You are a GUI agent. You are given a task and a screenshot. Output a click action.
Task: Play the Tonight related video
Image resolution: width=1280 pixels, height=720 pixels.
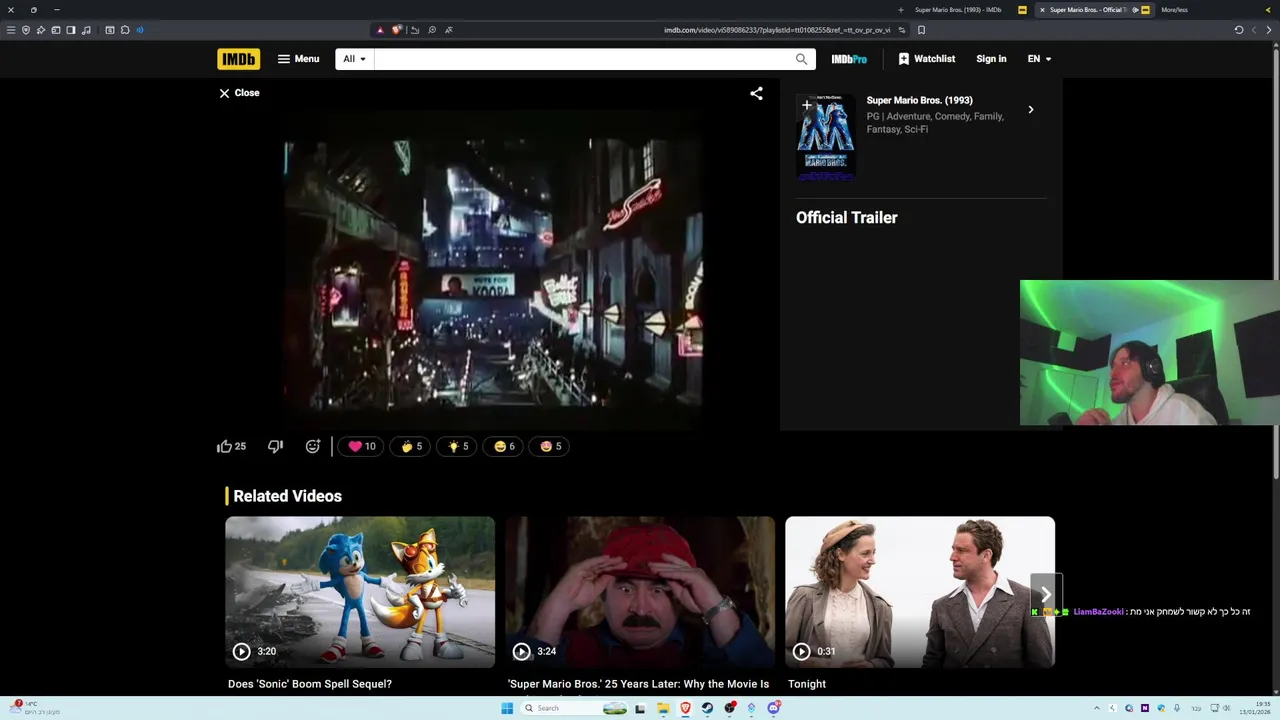(920, 592)
